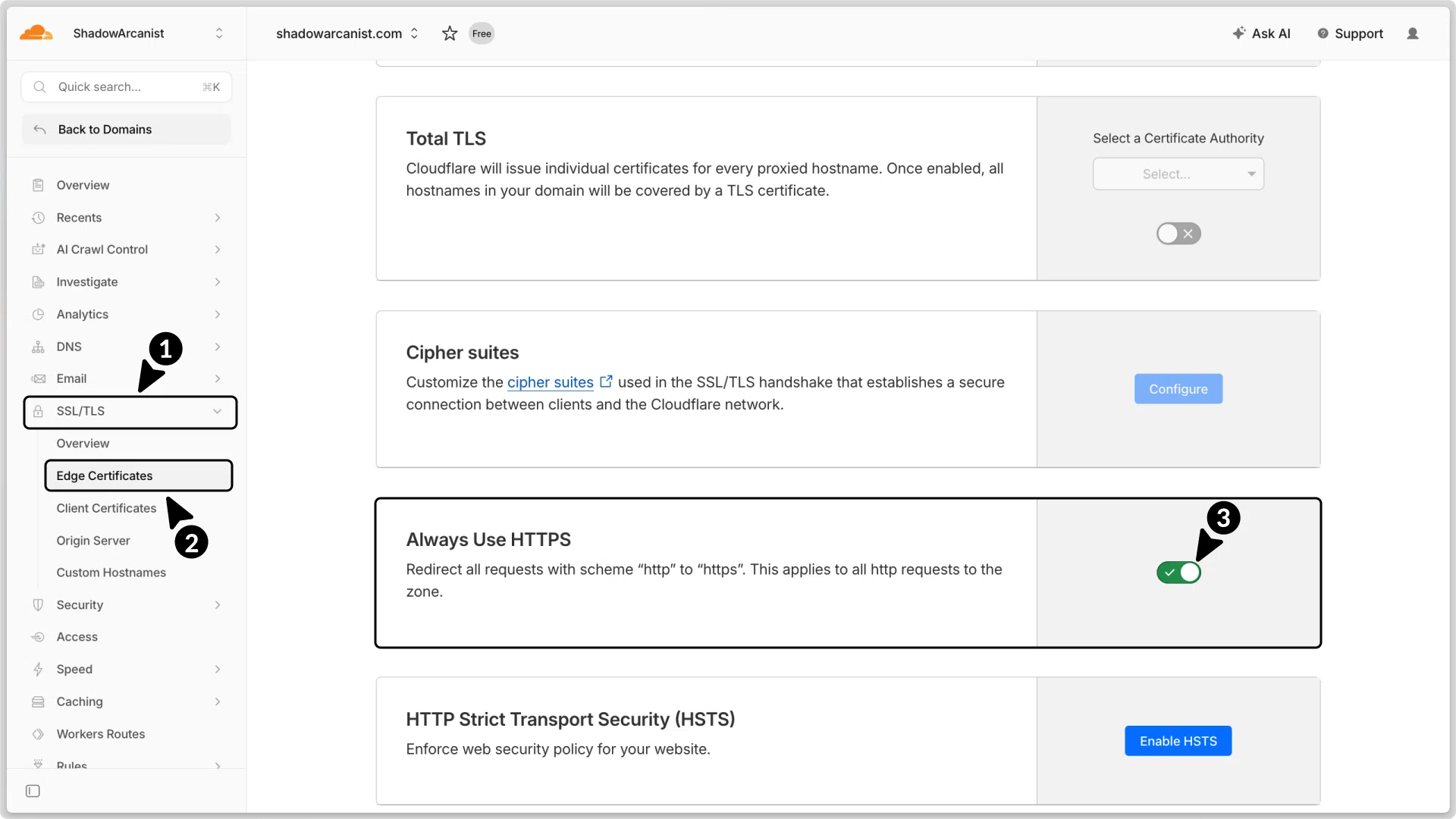The image size is (1456, 819).
Task: Open SSL/TLS Overview submenu item
Action: click(83, 444)
